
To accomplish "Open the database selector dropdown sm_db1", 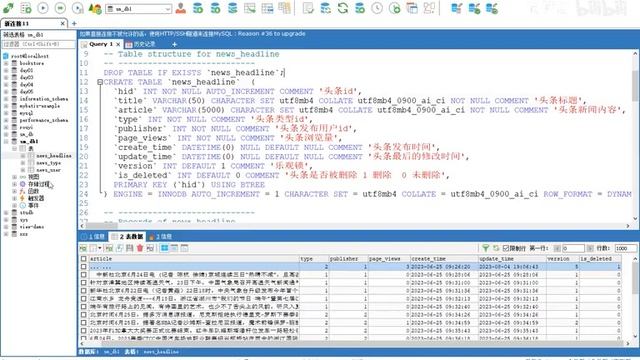I will click(x=139, y=9).
